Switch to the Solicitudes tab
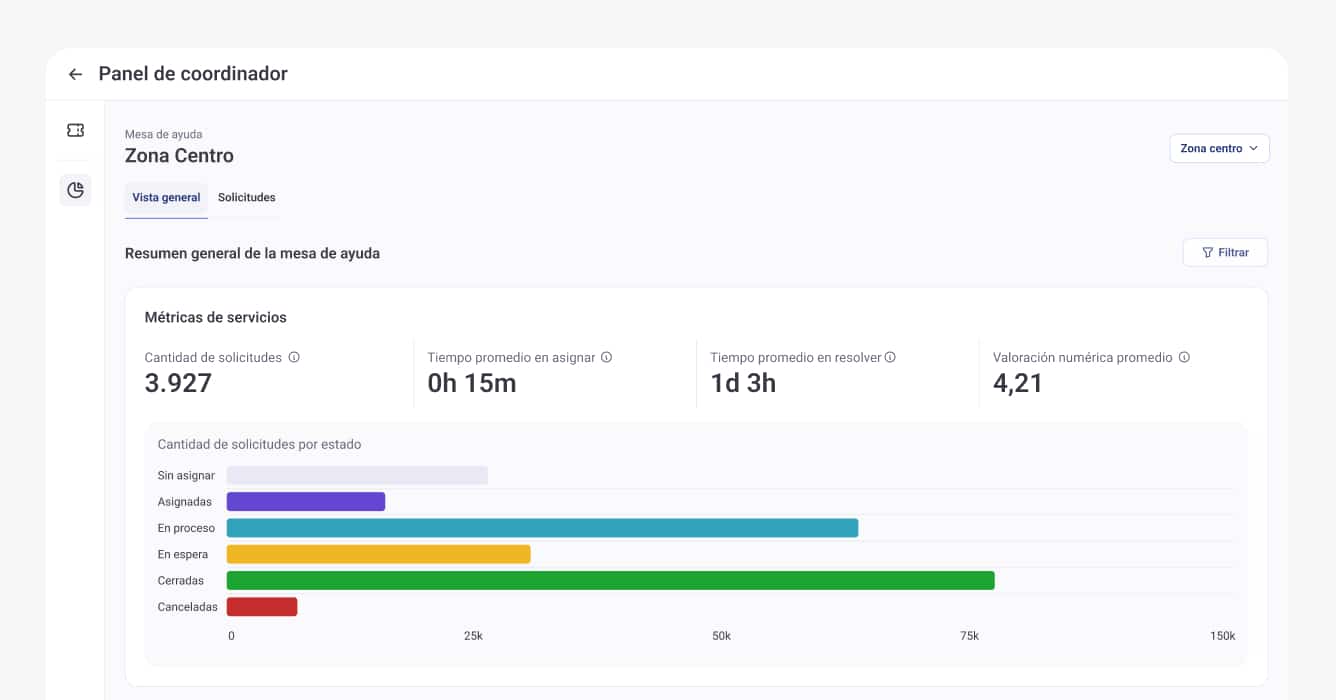Screen dimensions: 1336x700 tap(246, 198)
